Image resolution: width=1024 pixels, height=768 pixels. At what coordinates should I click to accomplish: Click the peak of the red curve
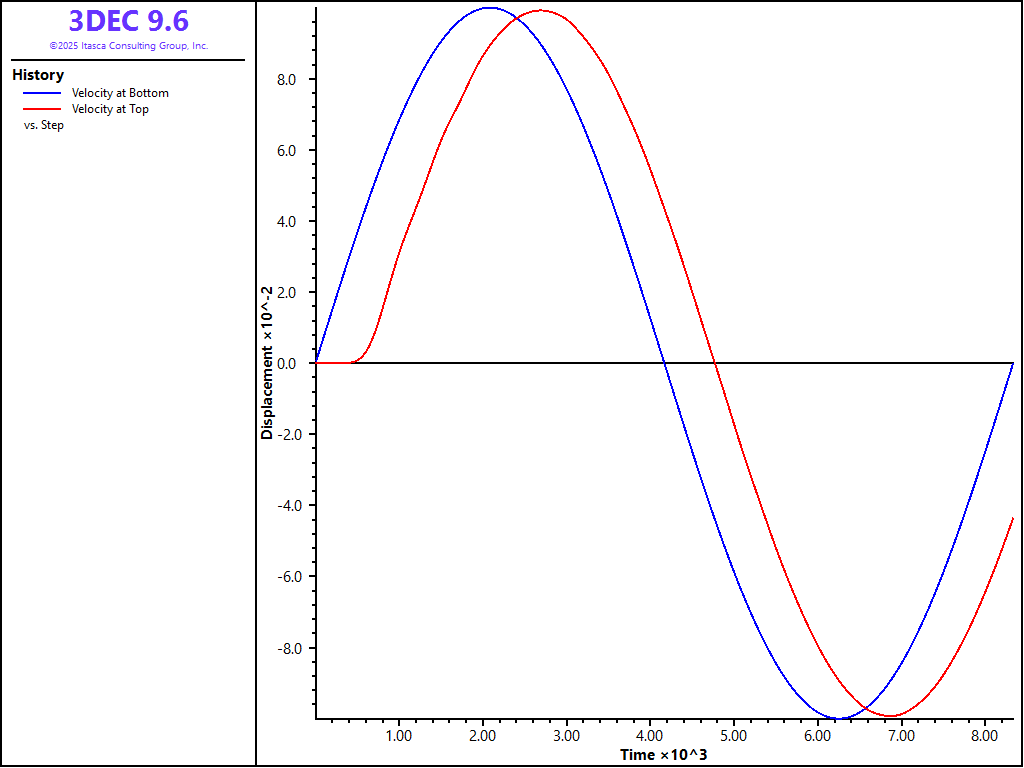(x=541, y=10)
